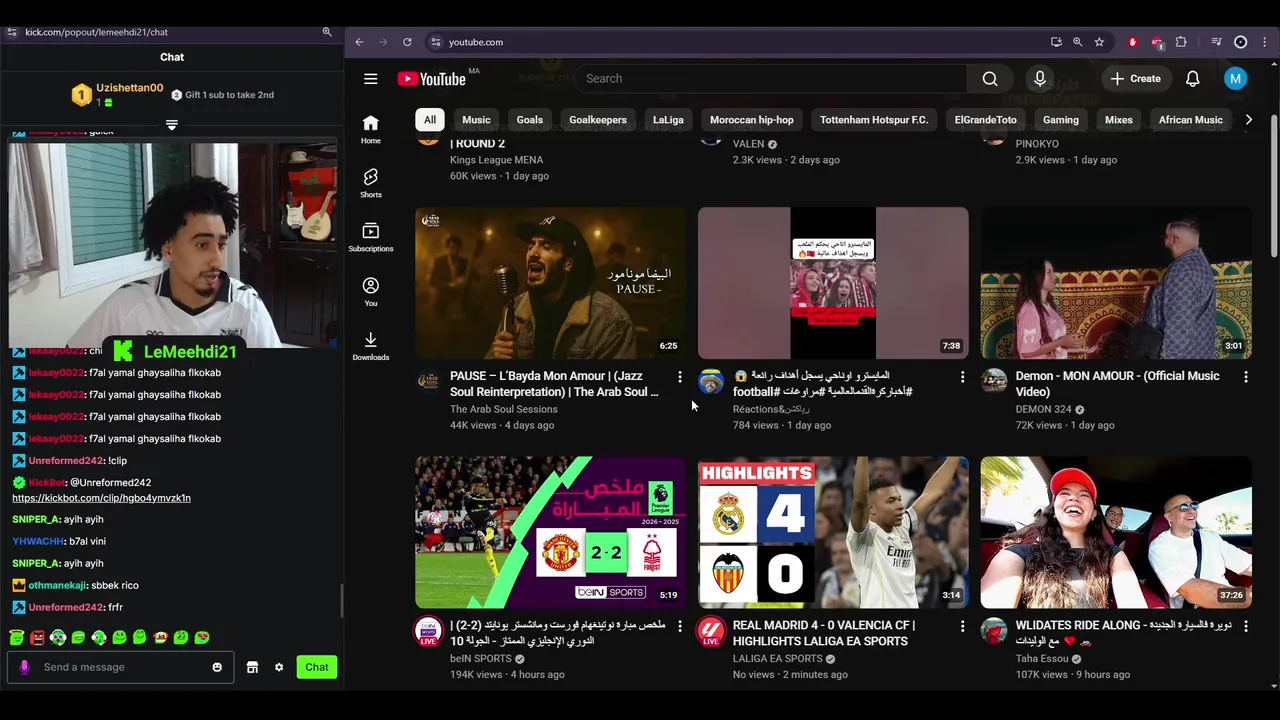Open the You page in sidebar
Viewport: 1280px width, 720px height.
click(x=371, y=291)
